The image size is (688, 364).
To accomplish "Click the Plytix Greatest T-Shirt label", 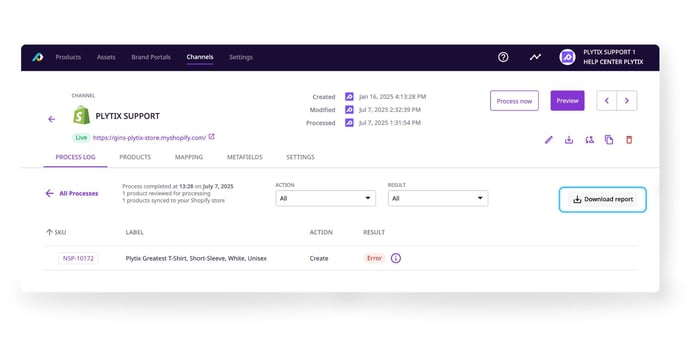I will tap(196, 258).
